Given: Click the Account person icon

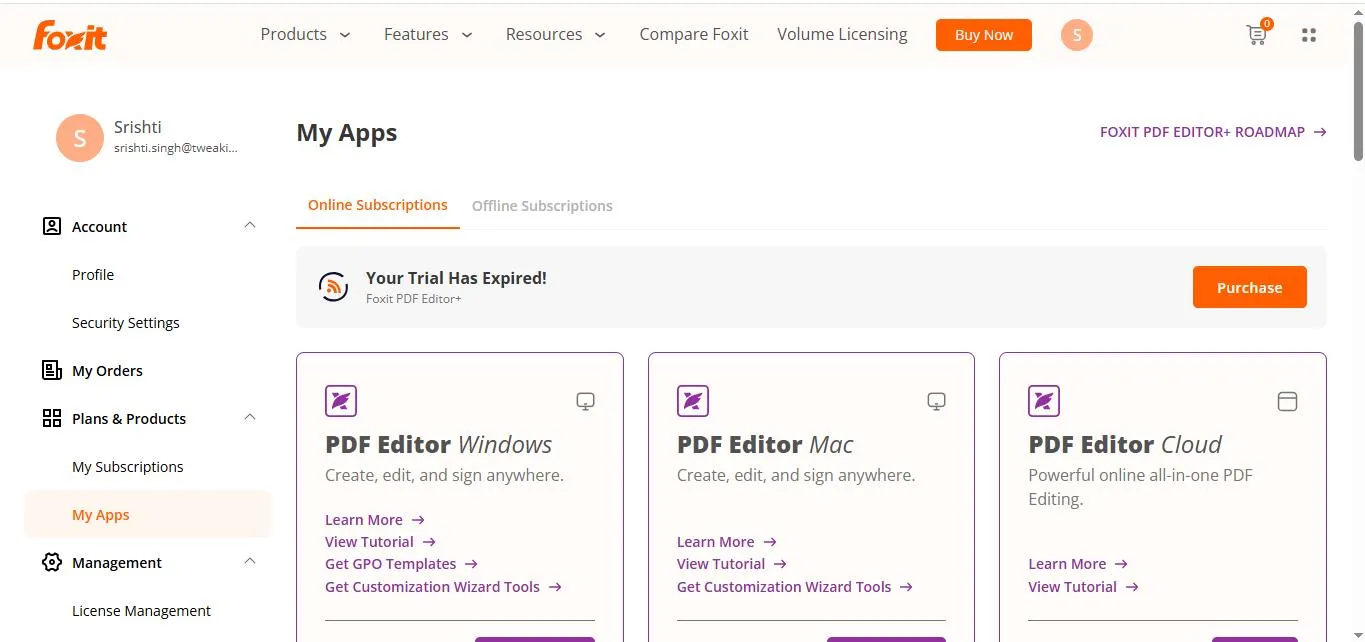Looking at the screenshot, I should click(x=52, y=226).
